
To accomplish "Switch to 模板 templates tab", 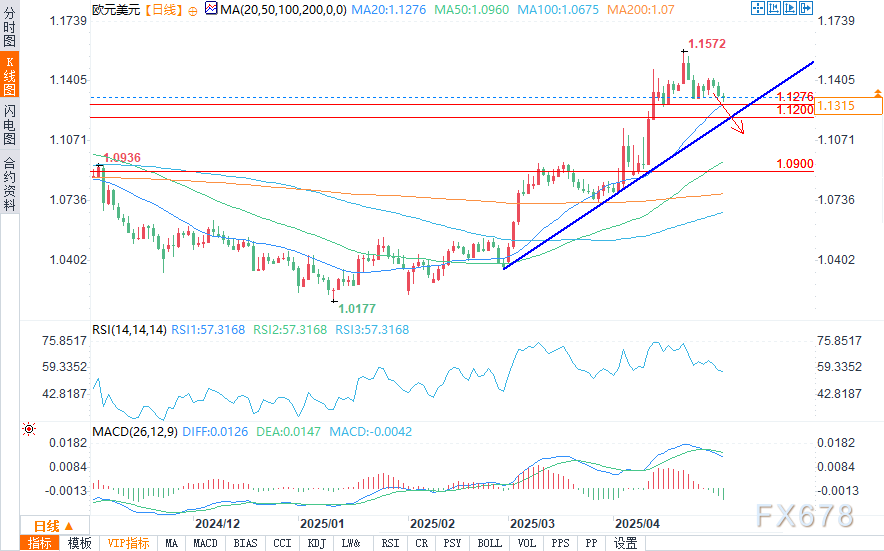I will click(79, 543).
